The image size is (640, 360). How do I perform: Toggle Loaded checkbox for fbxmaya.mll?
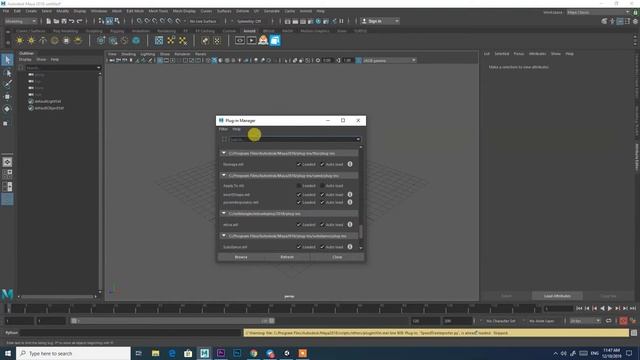(x=299, y=164)
